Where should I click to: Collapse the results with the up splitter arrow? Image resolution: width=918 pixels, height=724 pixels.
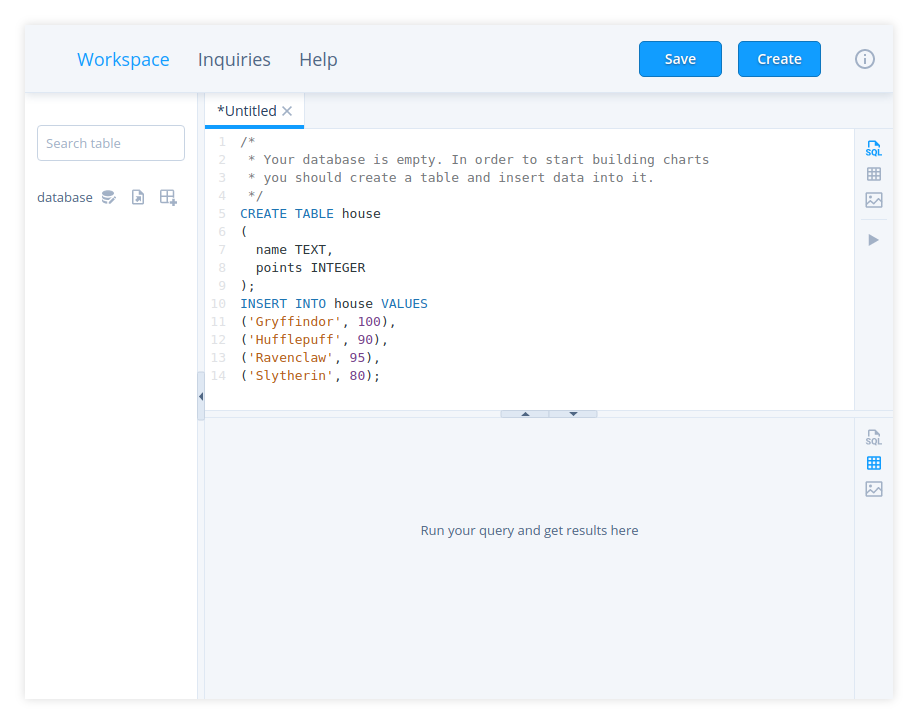pyautogui.click(x=524, y=412)
